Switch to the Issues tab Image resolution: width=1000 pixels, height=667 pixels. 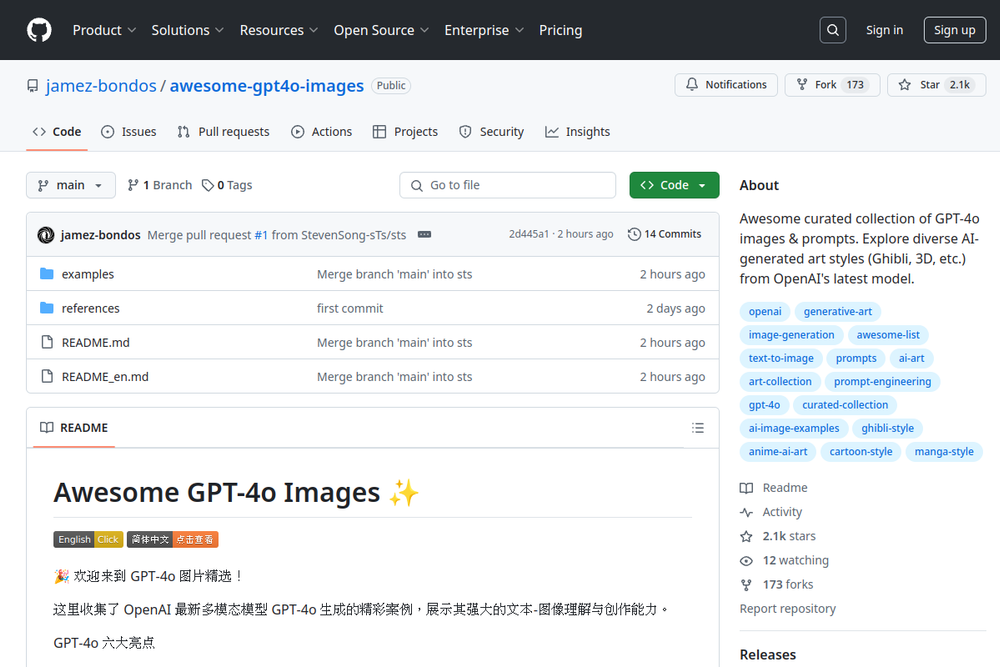tap(129, 131)
